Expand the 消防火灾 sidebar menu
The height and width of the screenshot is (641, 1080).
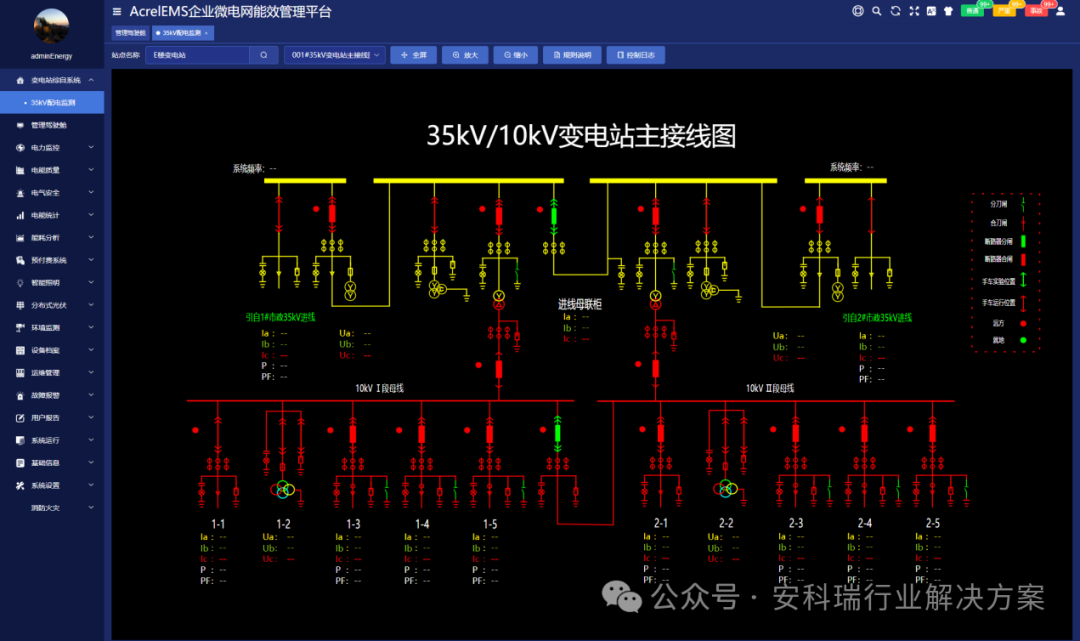[x=52, y=507]
